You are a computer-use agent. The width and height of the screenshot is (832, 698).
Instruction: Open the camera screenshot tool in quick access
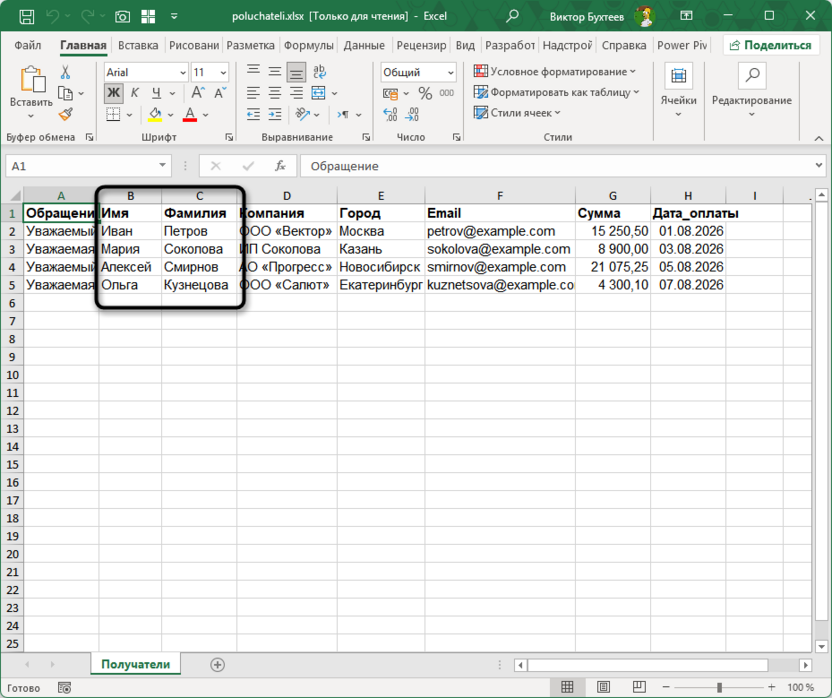pos(122,16)
